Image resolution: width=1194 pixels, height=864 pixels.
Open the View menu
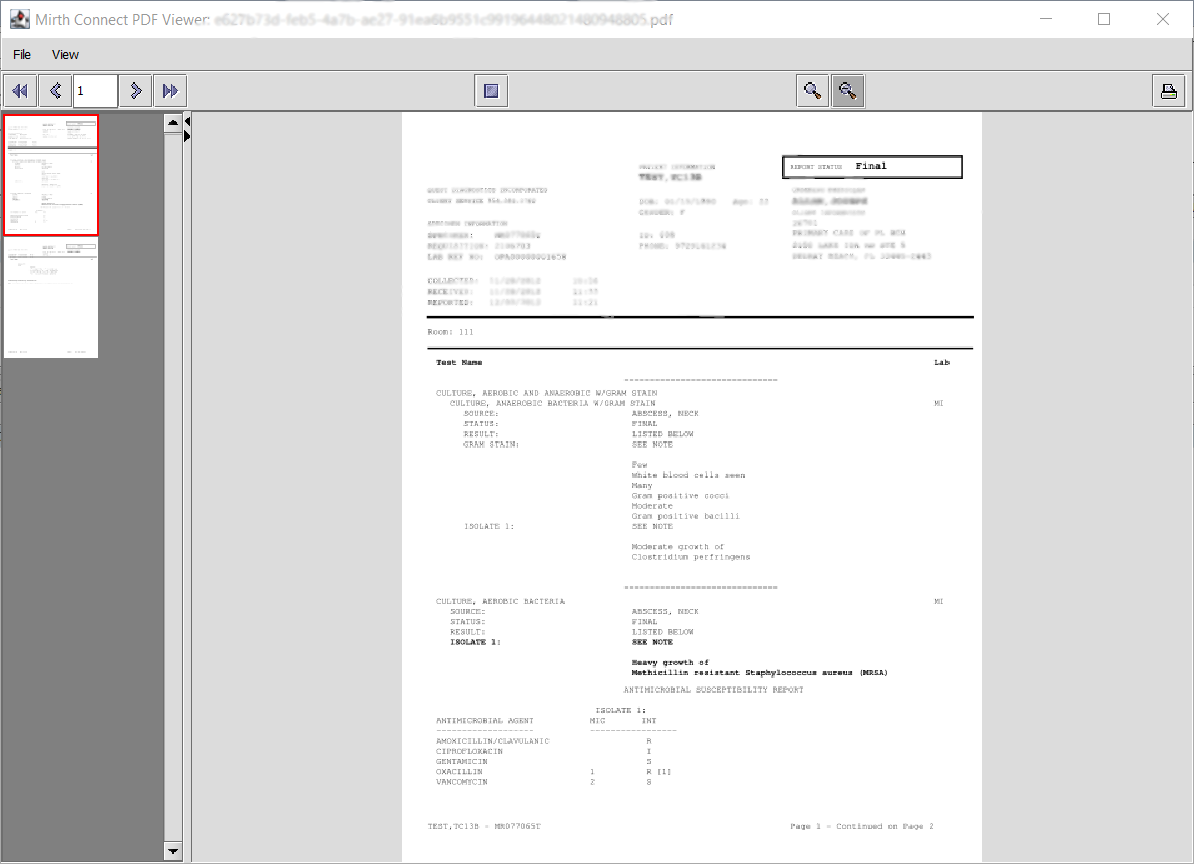tap(65, 55)
